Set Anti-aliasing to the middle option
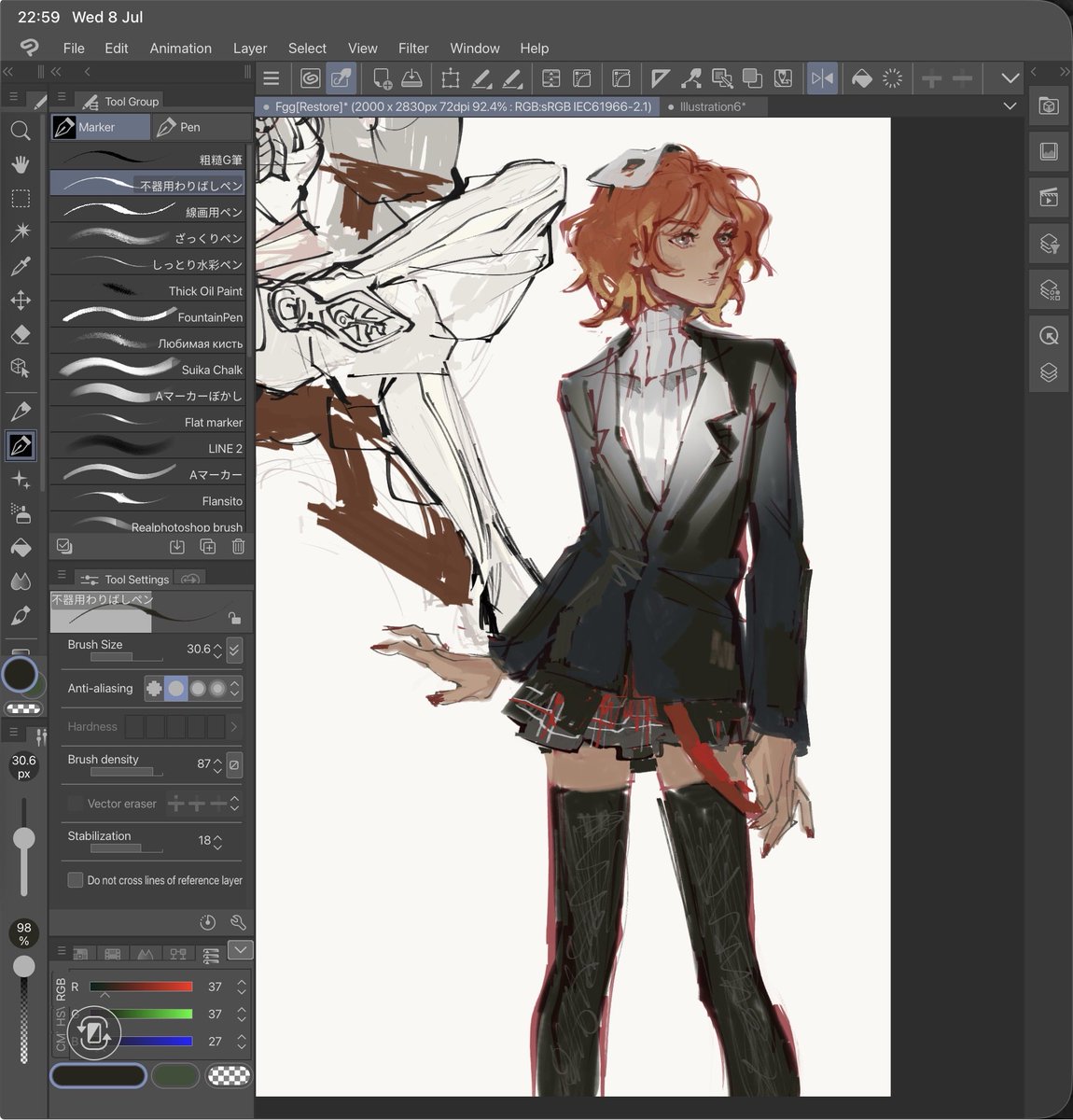The height and width of the screenshot is (1120, 1073). pyautogui.click(x=197, y=689)
